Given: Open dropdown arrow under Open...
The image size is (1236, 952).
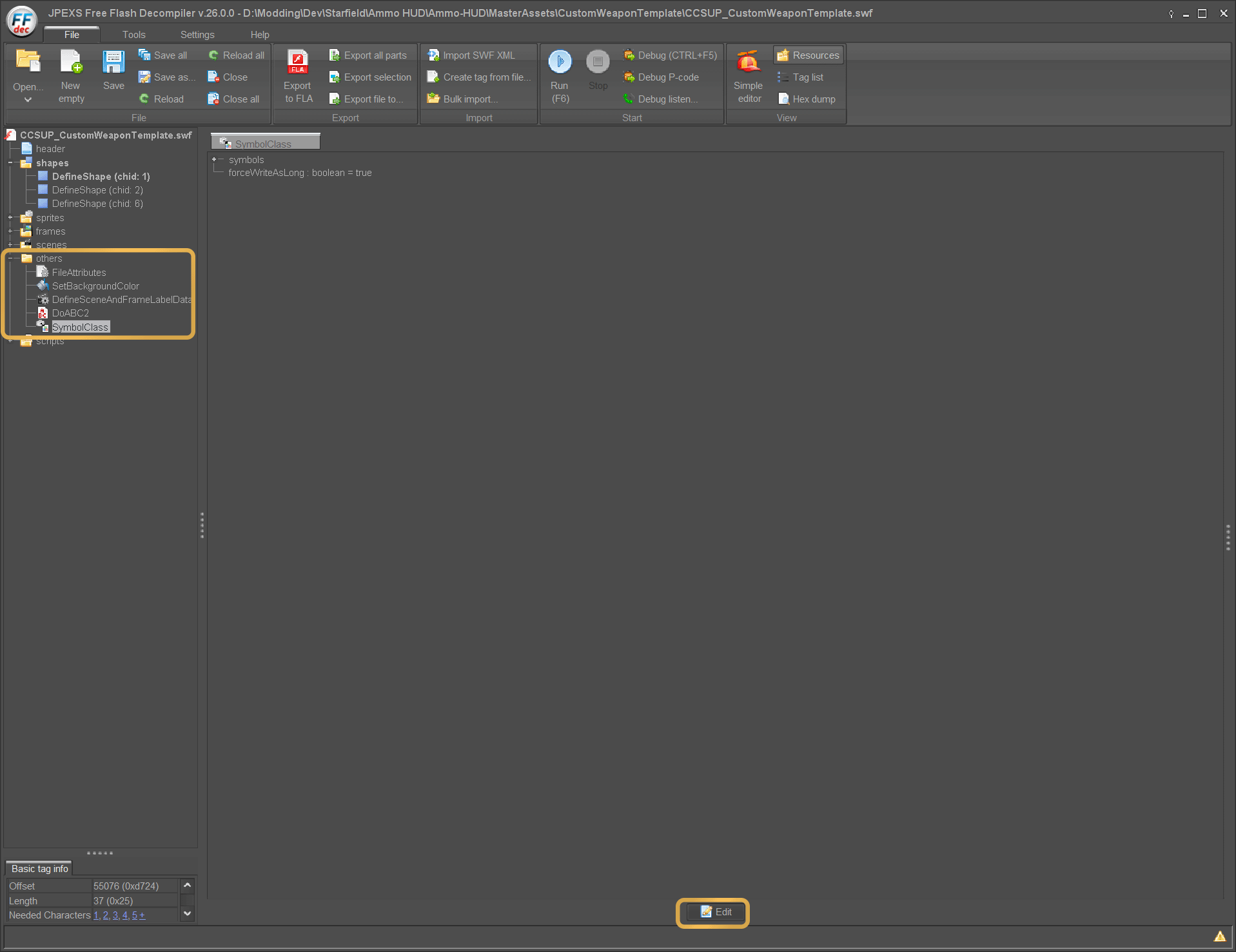Looking at the screenshot, I should pos(28,100).
